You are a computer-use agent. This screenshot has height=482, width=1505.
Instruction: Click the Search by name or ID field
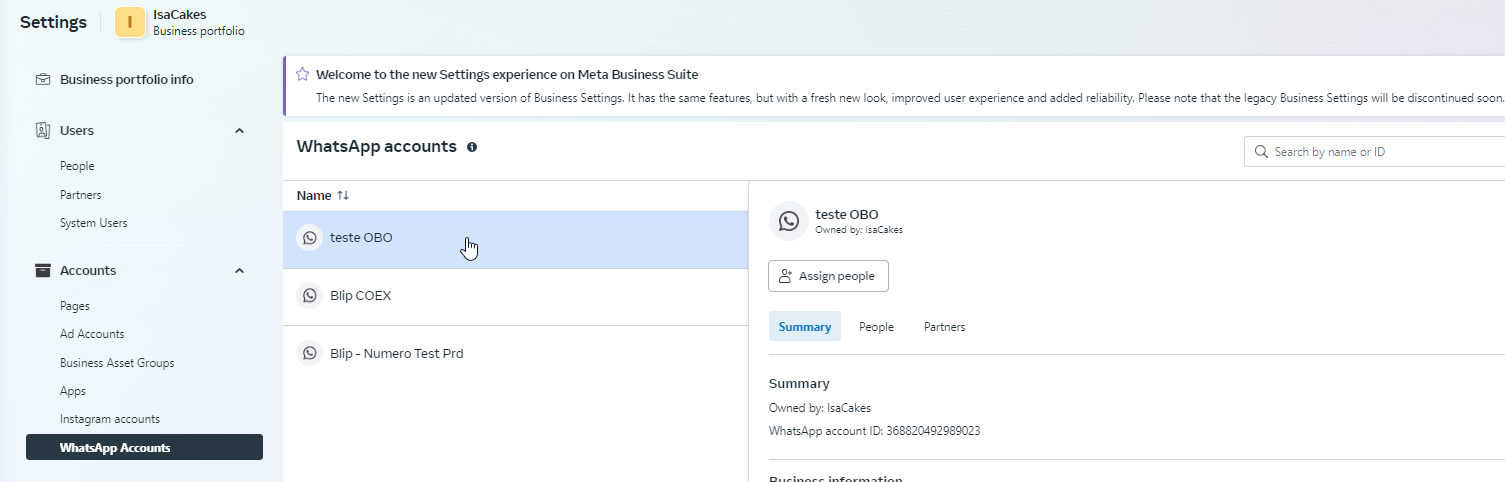1375,152
